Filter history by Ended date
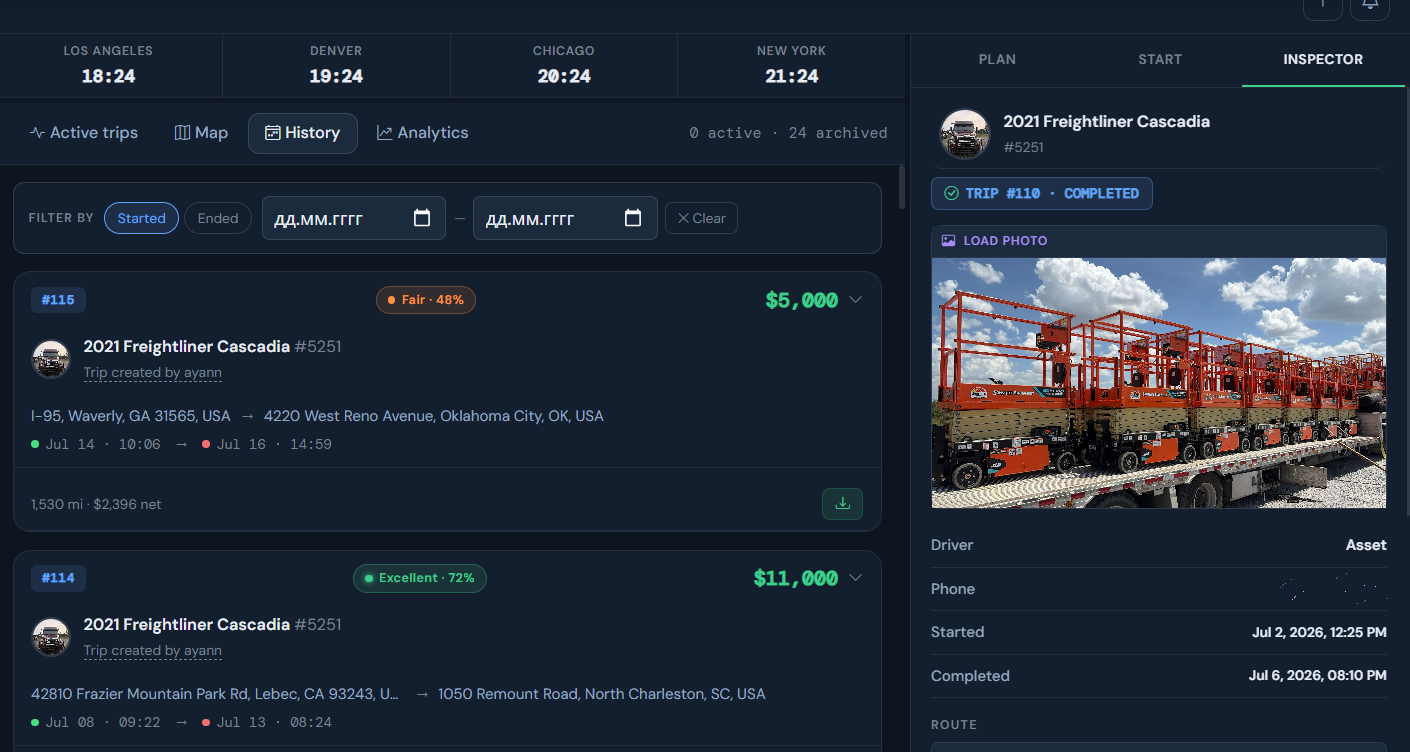 pyautogui.click(x=218, y=218)
